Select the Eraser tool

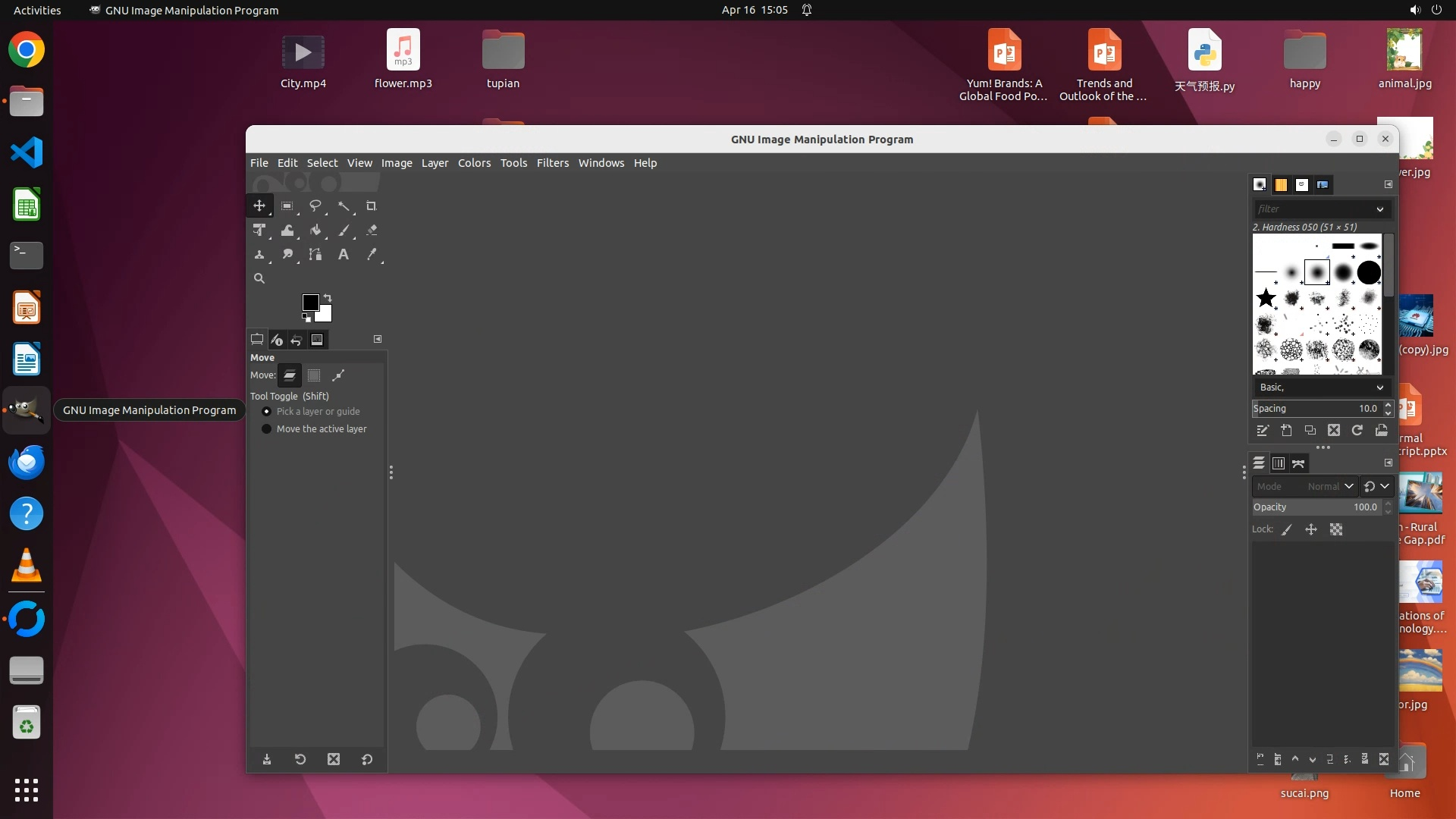(372, 231)
